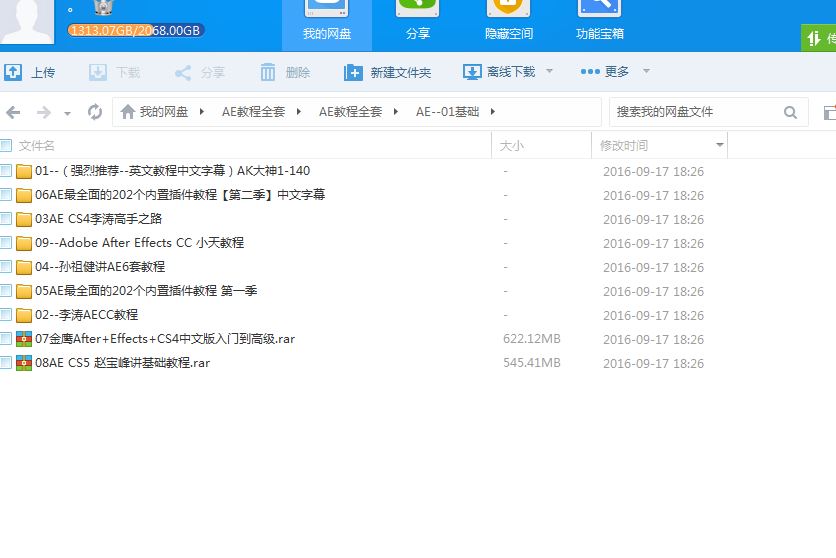The height and width of the screenshot is (558, 836).
Task: Click the 修改时间 column sort arrow
Action: pos(719,146)
